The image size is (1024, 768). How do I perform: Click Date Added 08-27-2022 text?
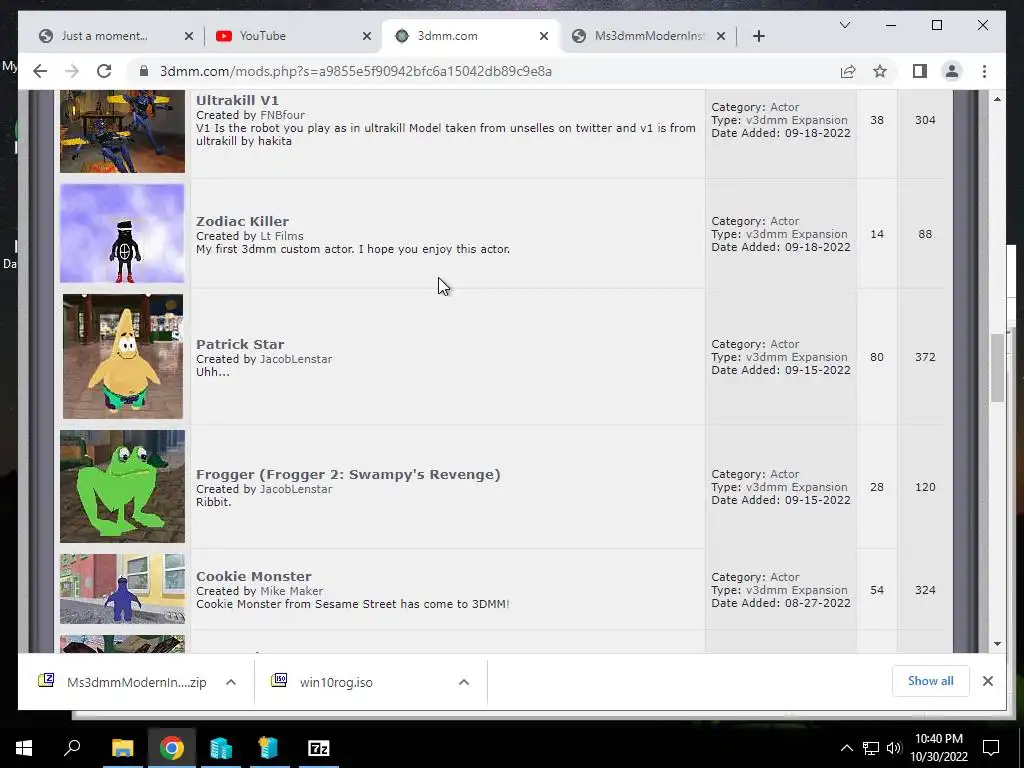click(x=781, y=603)
